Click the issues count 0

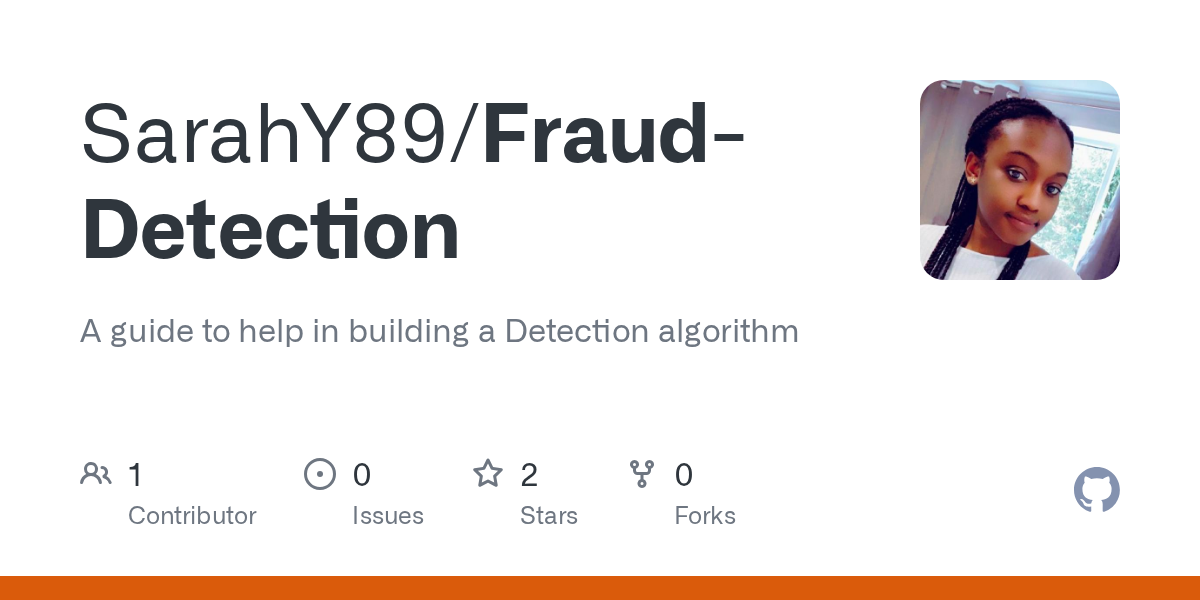361,474
